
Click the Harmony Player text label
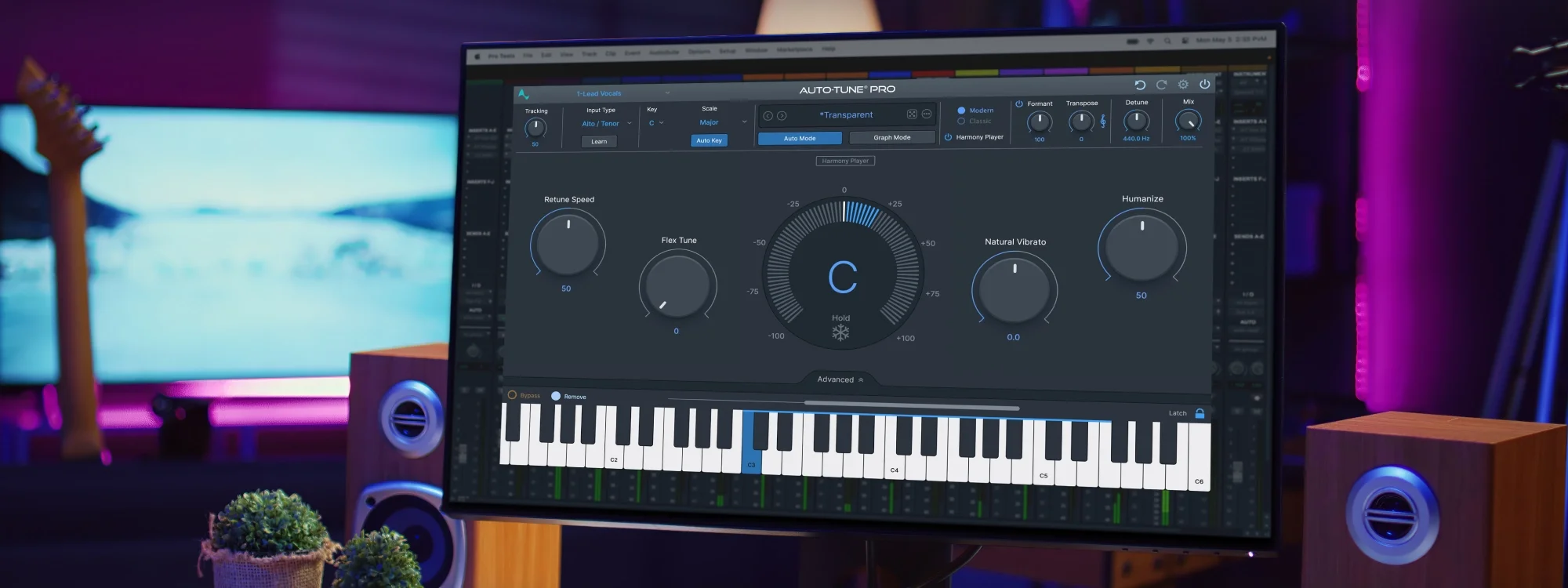coord(979,137)
